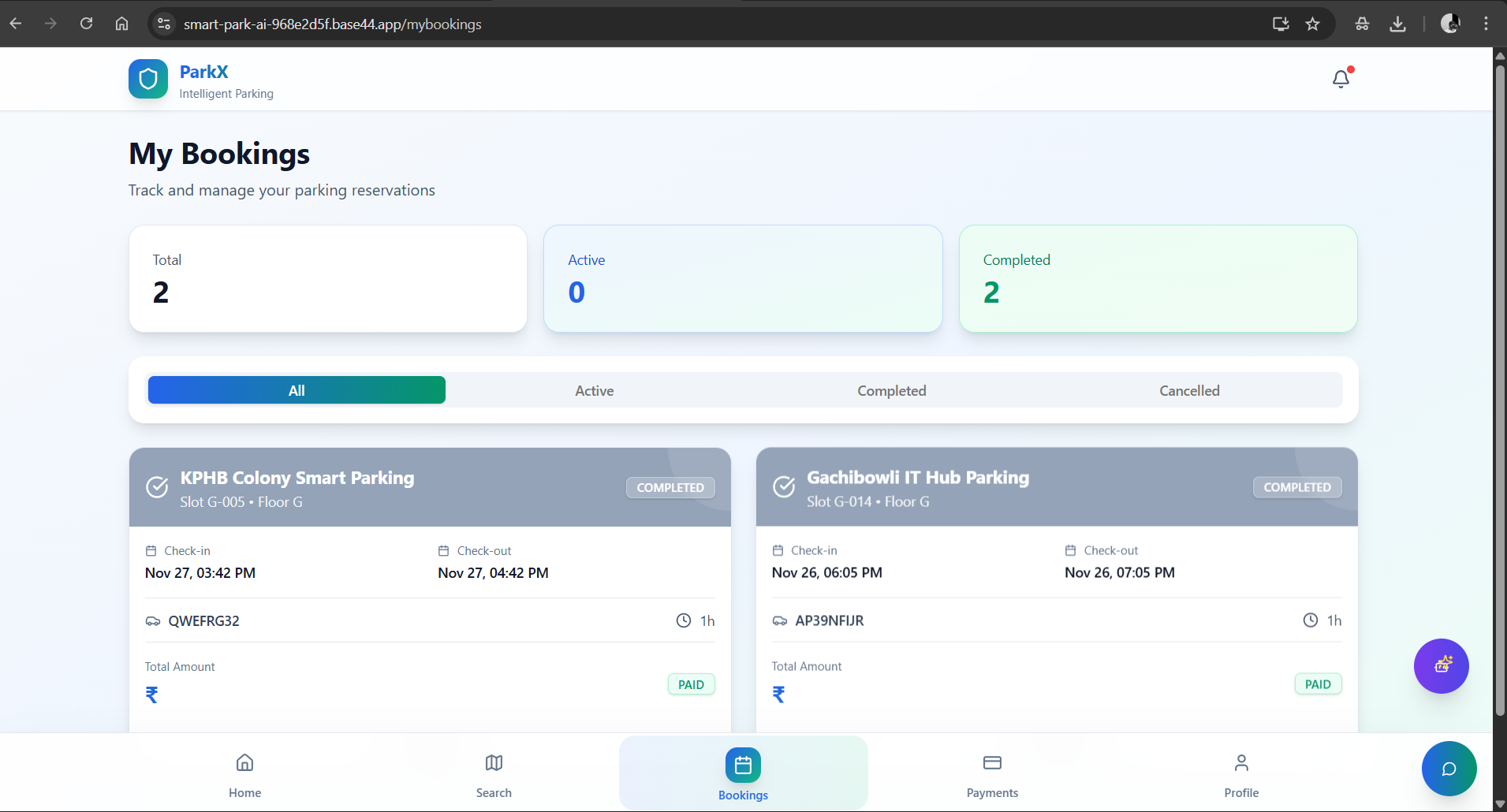The image size is (1507, 812).
Task: Click clock icon on KPHB Colony booking
Action: (684, 620)
